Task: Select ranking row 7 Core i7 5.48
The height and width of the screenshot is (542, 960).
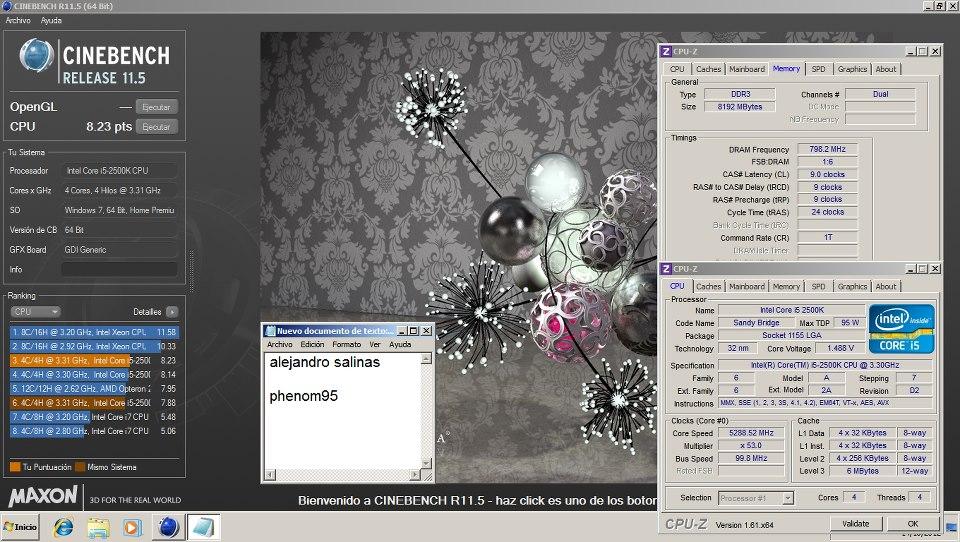Action: [94, 416]
